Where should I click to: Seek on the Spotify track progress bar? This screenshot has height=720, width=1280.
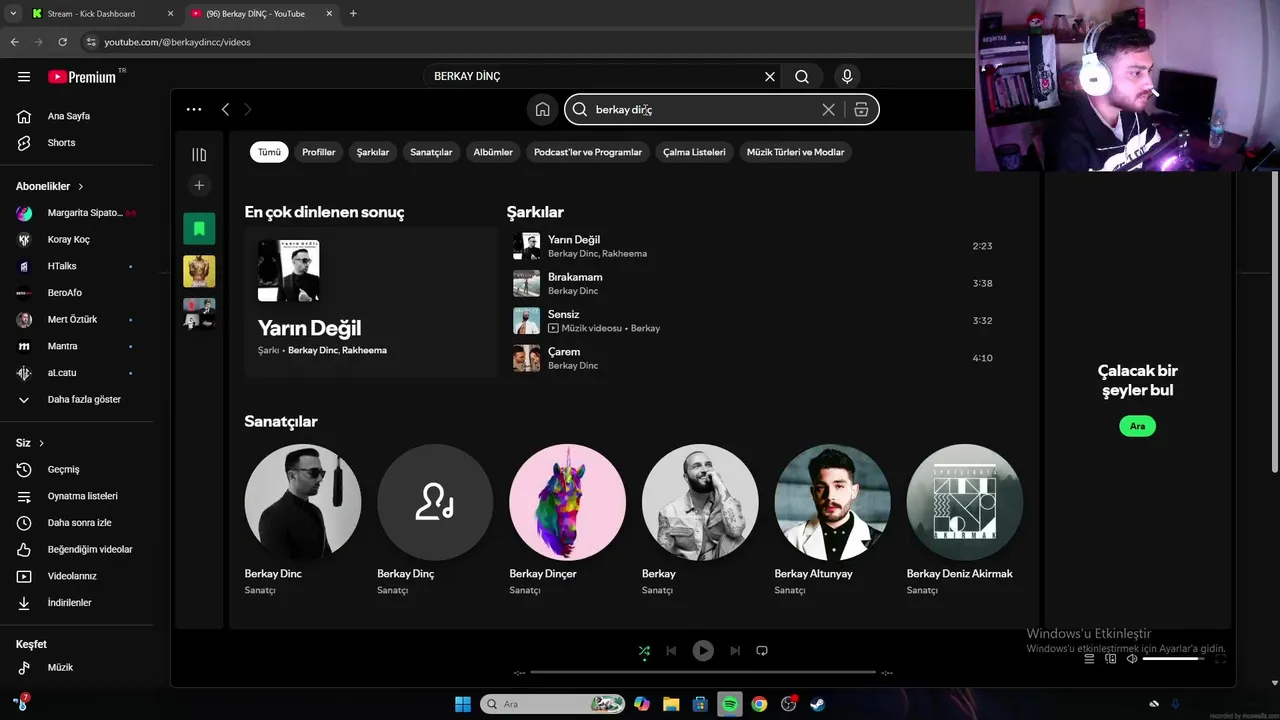click(x=703, y=672)
